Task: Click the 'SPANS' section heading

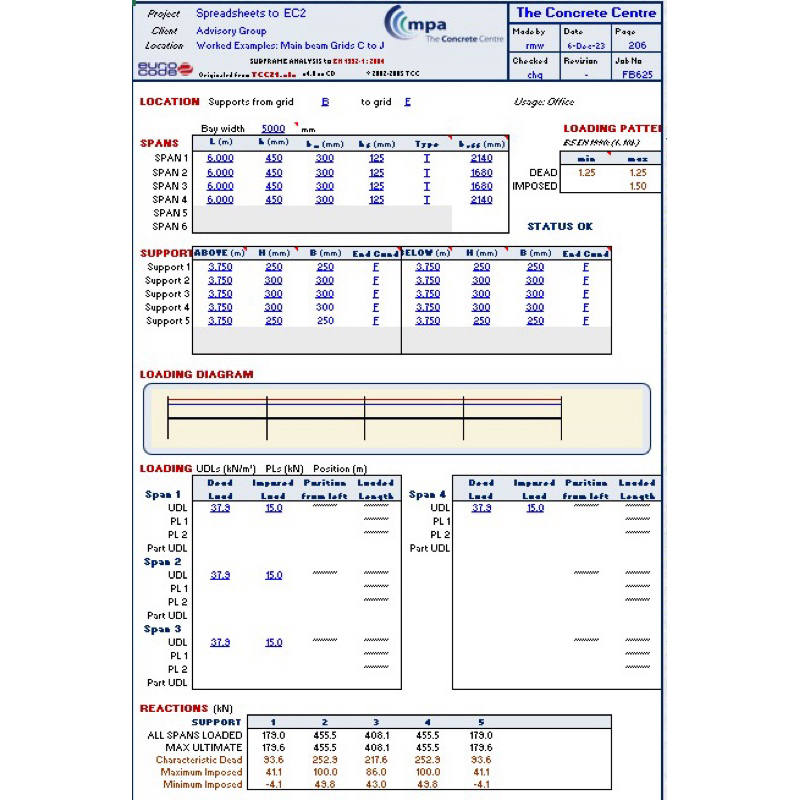Action: point(159,143)
